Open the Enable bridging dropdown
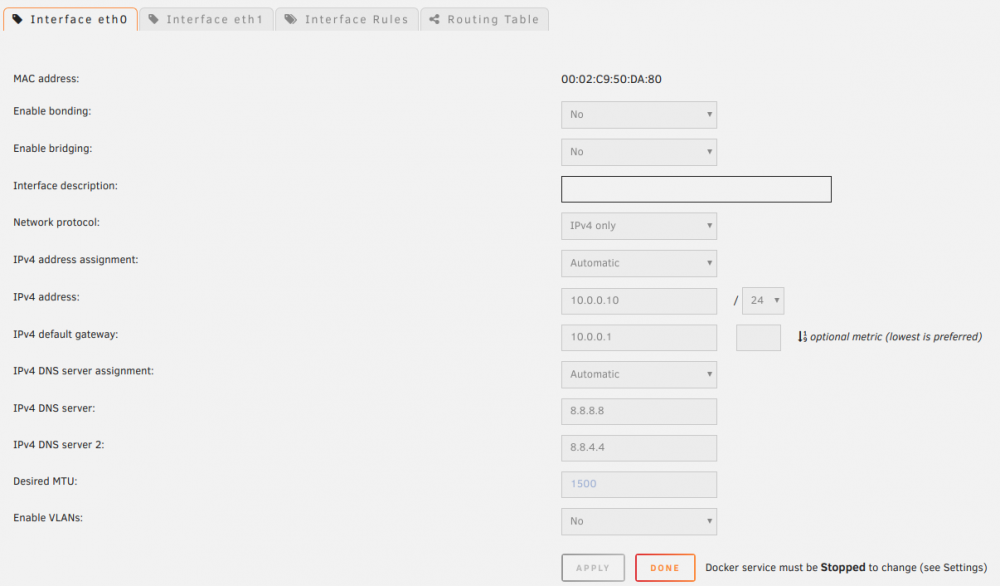Viewport: 1000px width, 586px height. click(638, 152)
